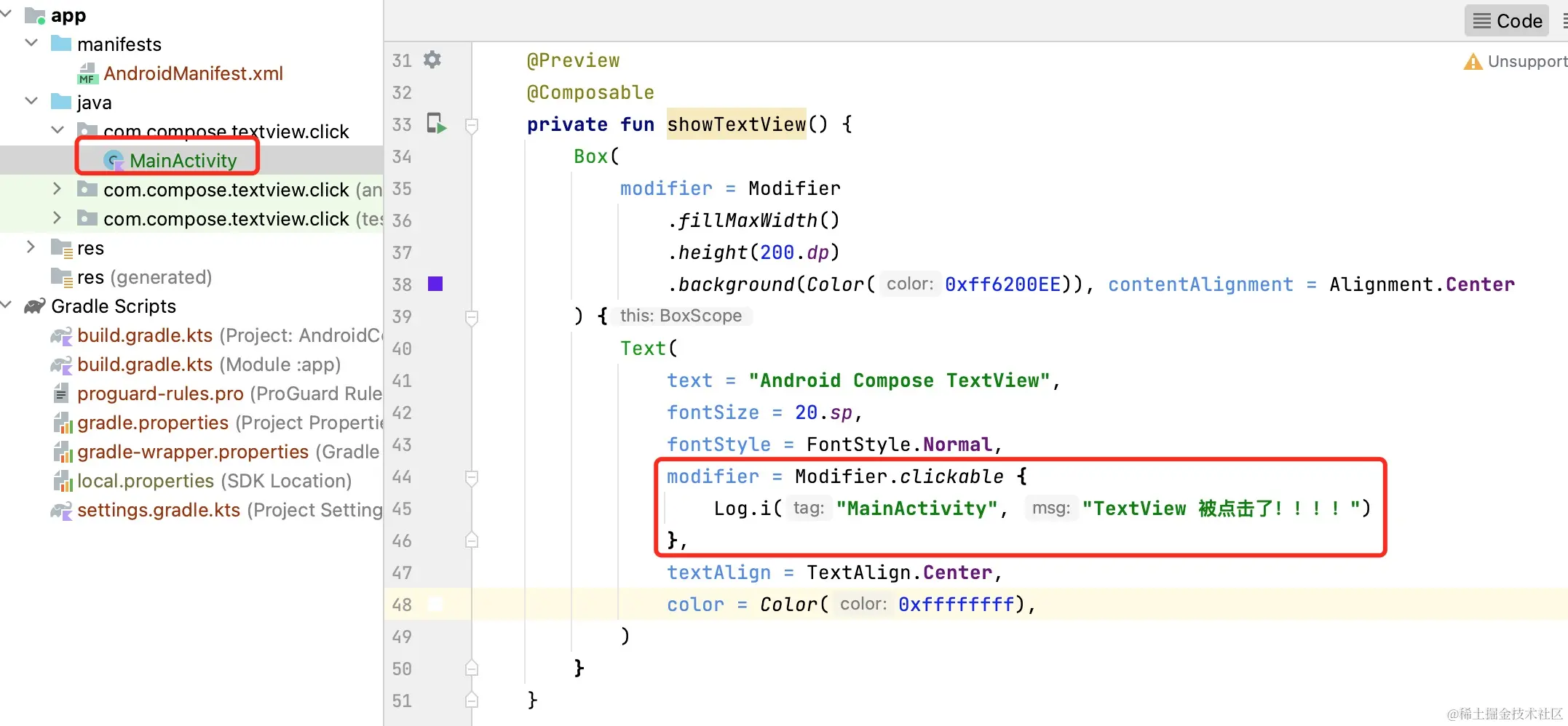Viewport: 1568px width, 726px height.
Task: Run the showTextView preview from line 33 gutter
Action: (437, 123)
